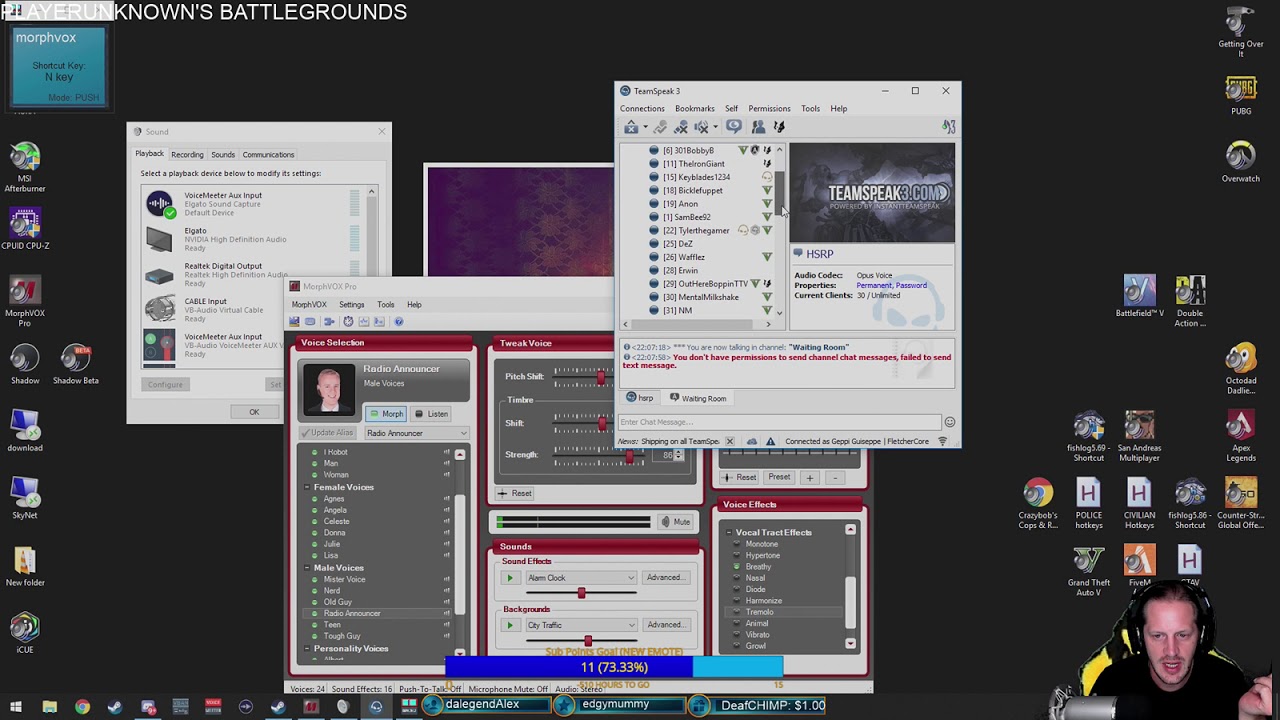Viewport: 1280px width, 720px height.
Task: Switch to the Waiting Room chat tab
Action: click(697, 398)
